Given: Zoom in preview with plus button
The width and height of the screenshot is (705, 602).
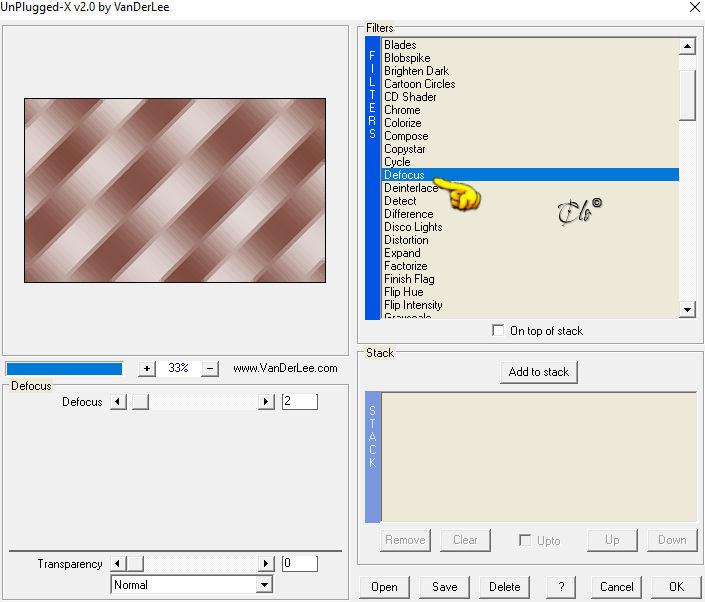Looking at the screenshot, I should [x=147, y=369].
